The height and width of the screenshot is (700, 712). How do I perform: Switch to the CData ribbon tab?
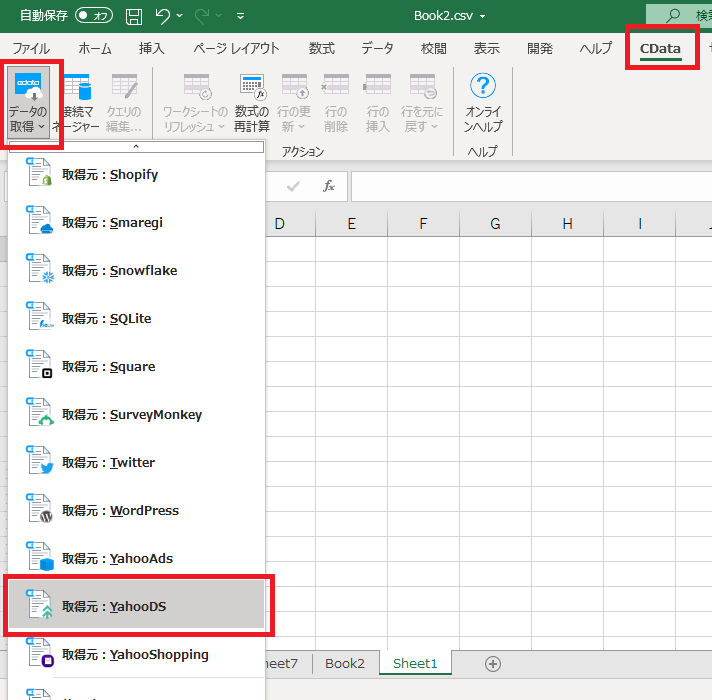pos(660,48)
